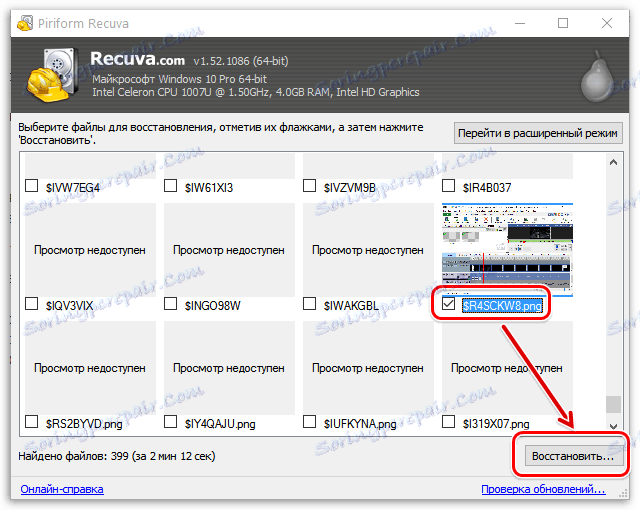Open the Проверка обновлений... link

click(543, 489)
